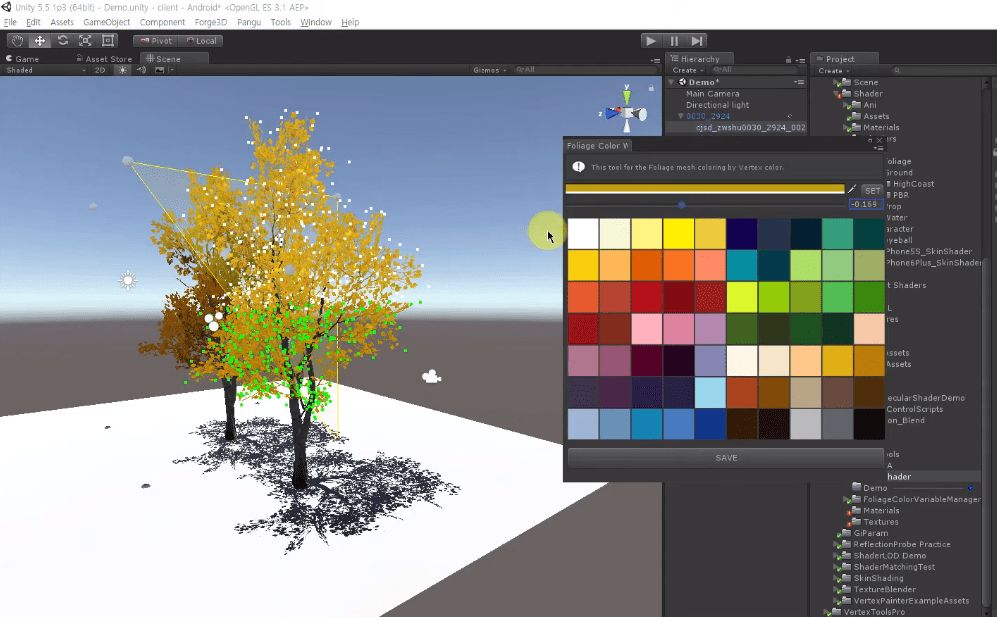Select the Scale tool
997x617 pixels.
coord(84,41)
